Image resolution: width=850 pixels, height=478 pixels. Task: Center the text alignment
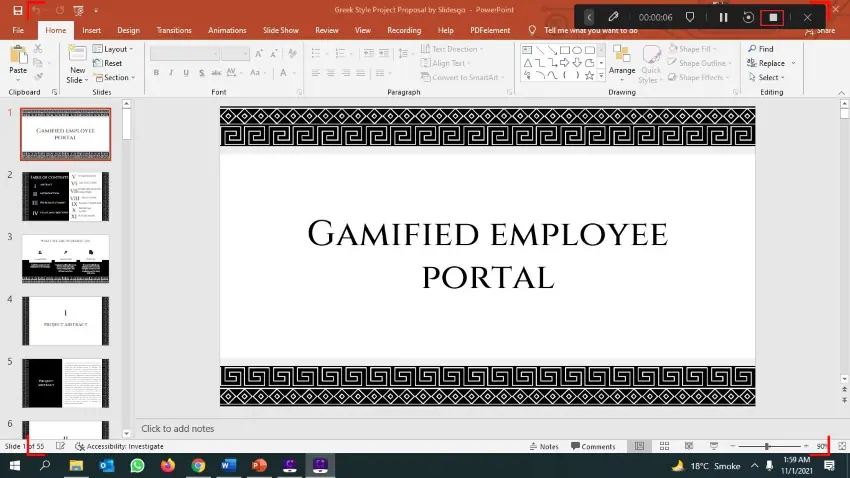click(330, 73)
